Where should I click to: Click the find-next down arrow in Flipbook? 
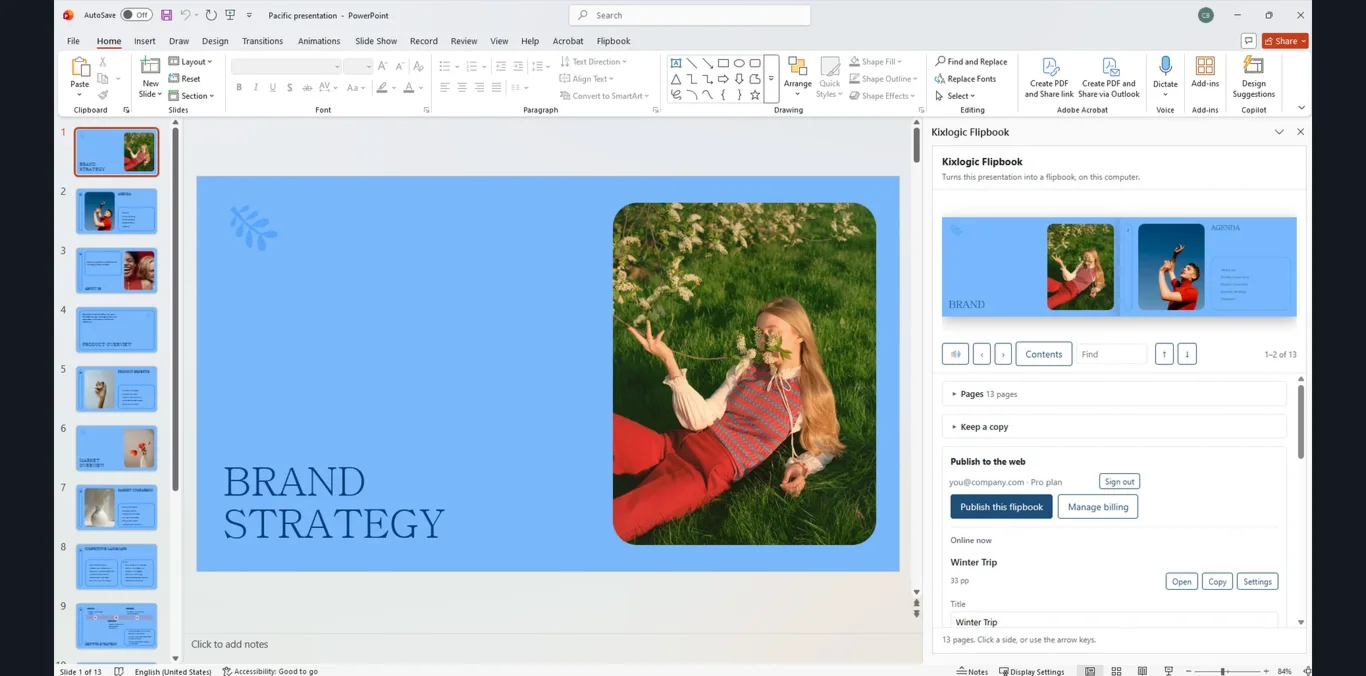pos(1187,354)
